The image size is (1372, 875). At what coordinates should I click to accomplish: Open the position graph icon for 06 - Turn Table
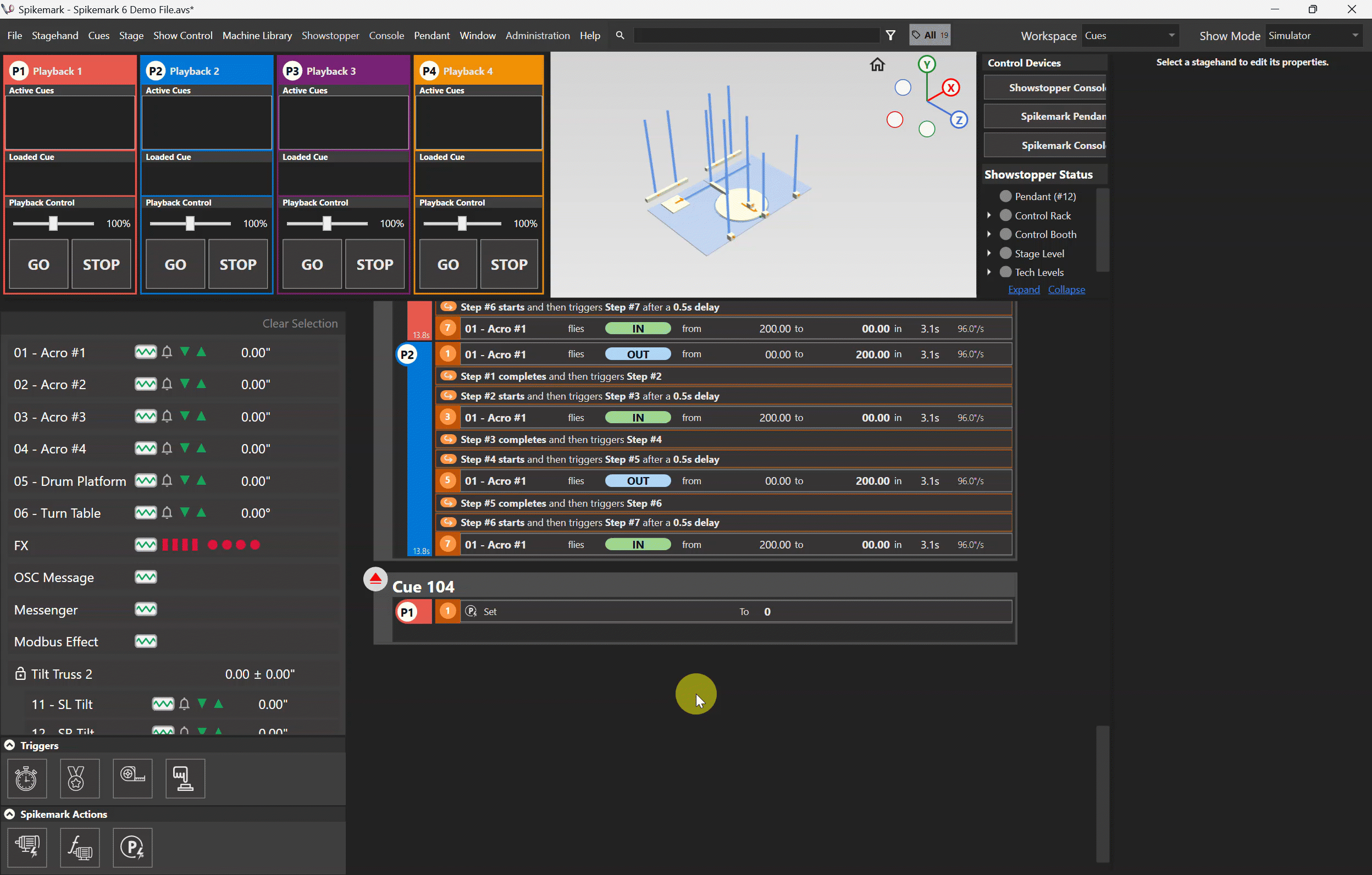(145, 513)
